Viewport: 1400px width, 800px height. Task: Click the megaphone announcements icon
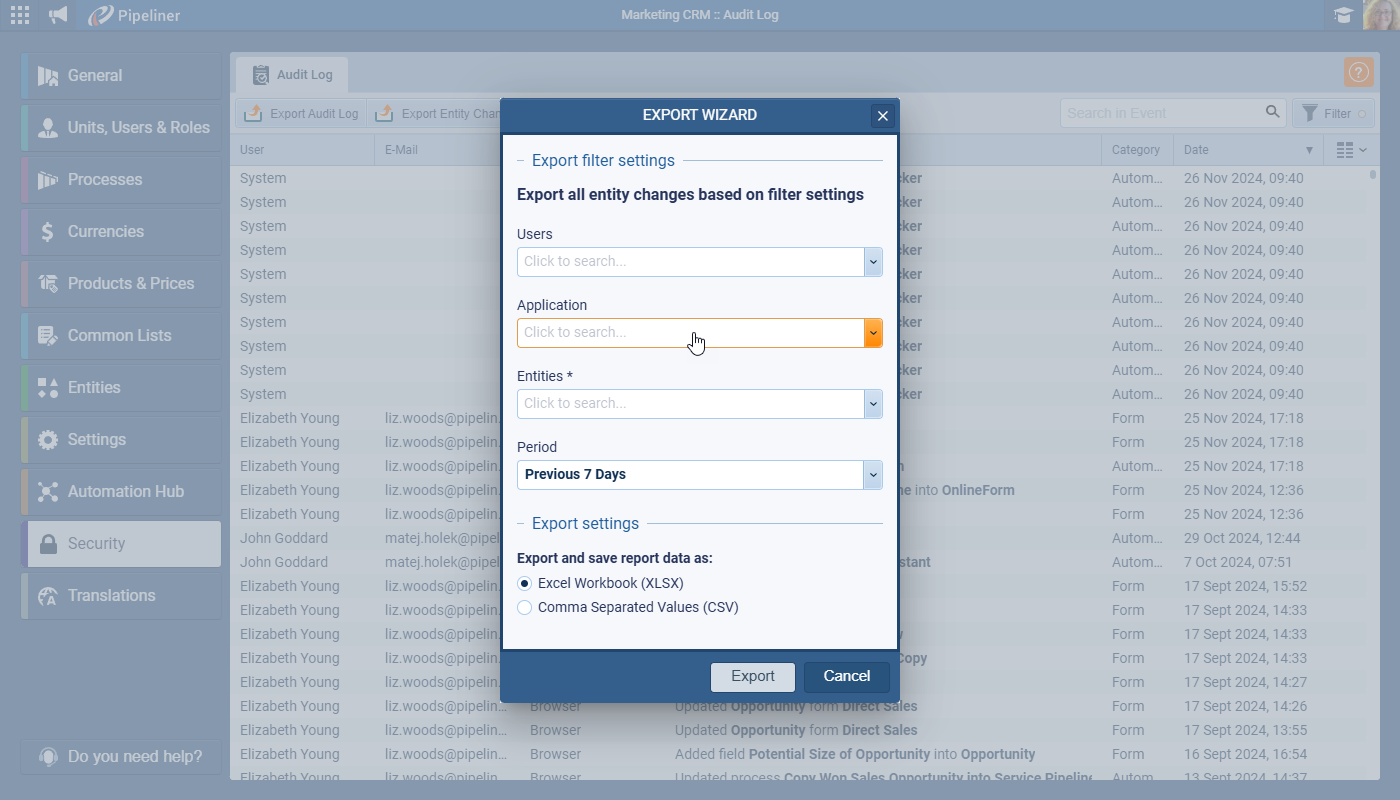point(58,15)
